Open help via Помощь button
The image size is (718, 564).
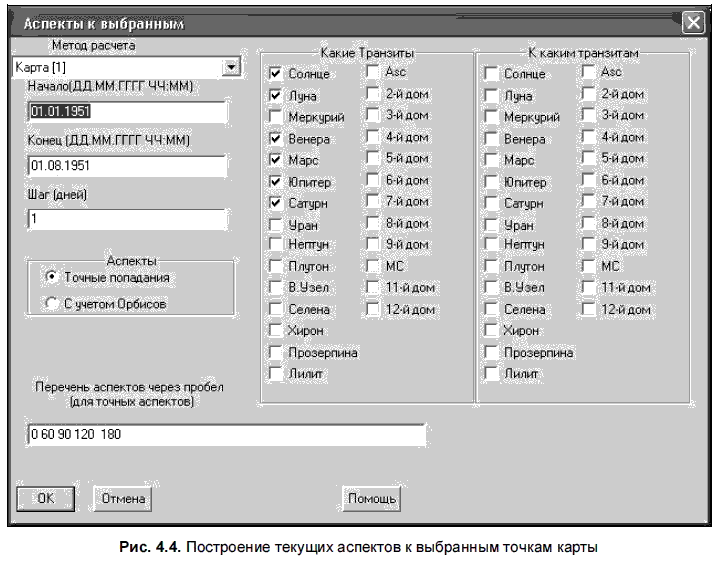371,498
